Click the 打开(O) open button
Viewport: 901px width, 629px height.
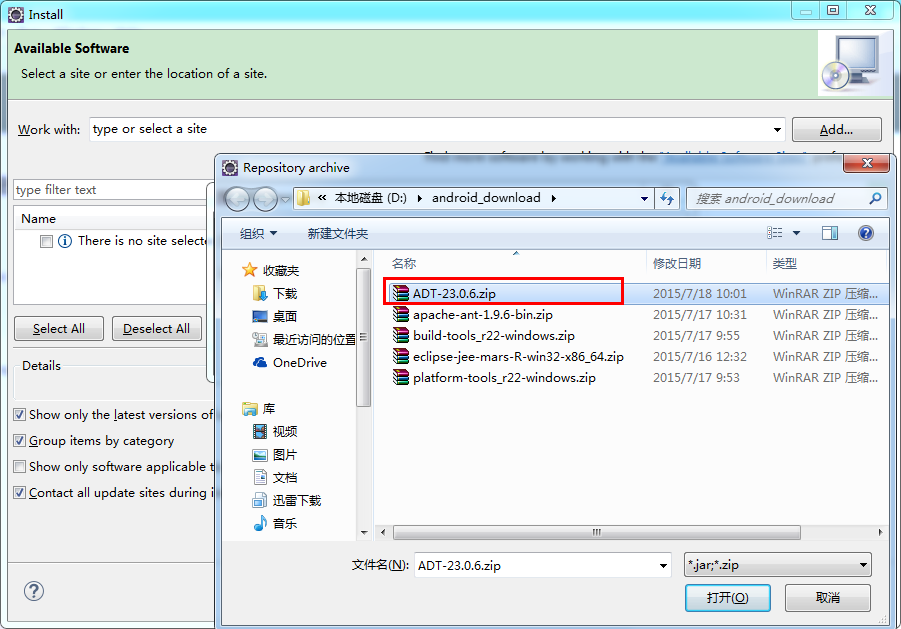727,598
